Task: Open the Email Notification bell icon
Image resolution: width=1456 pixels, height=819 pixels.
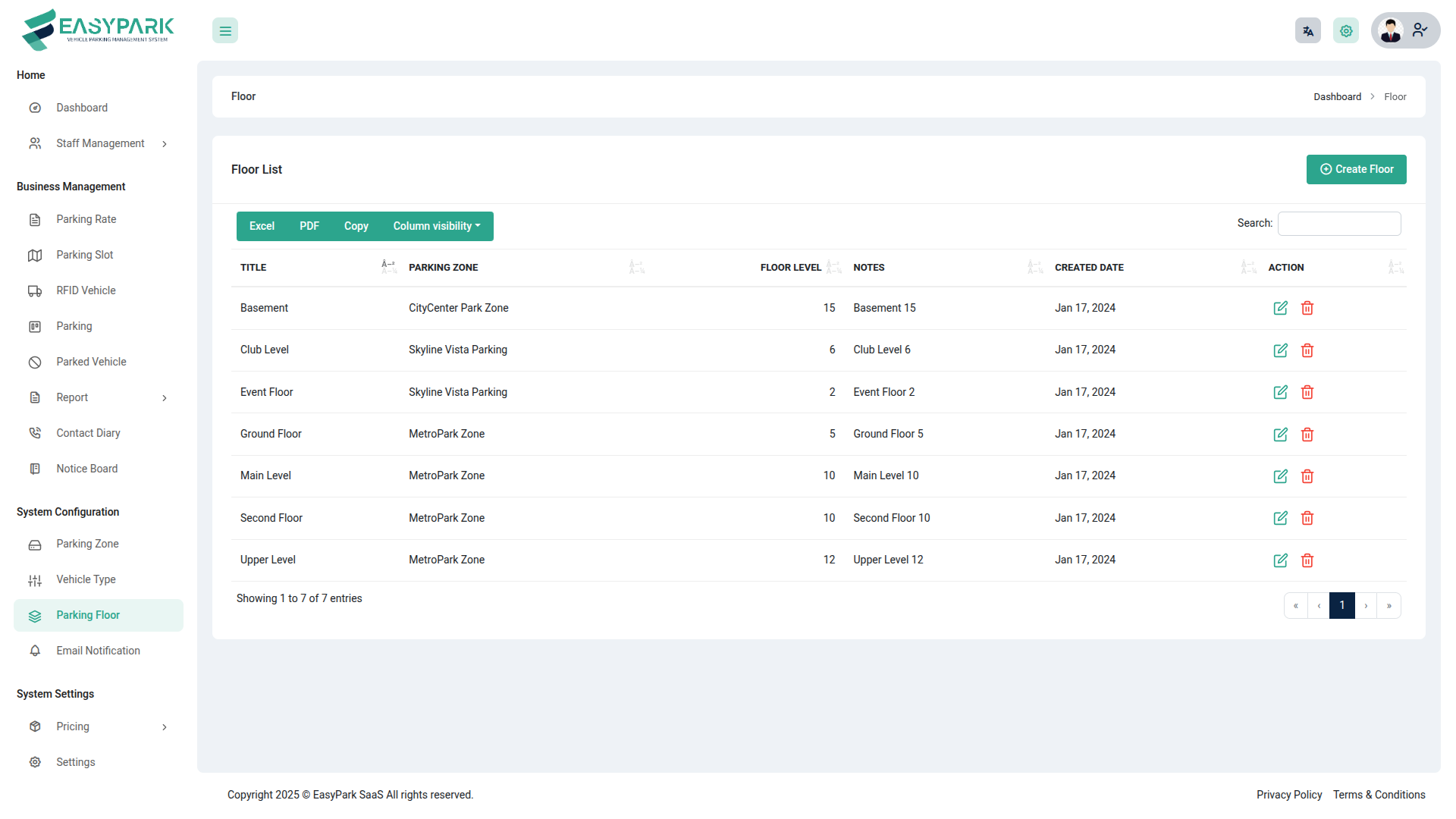Action: 35,651
